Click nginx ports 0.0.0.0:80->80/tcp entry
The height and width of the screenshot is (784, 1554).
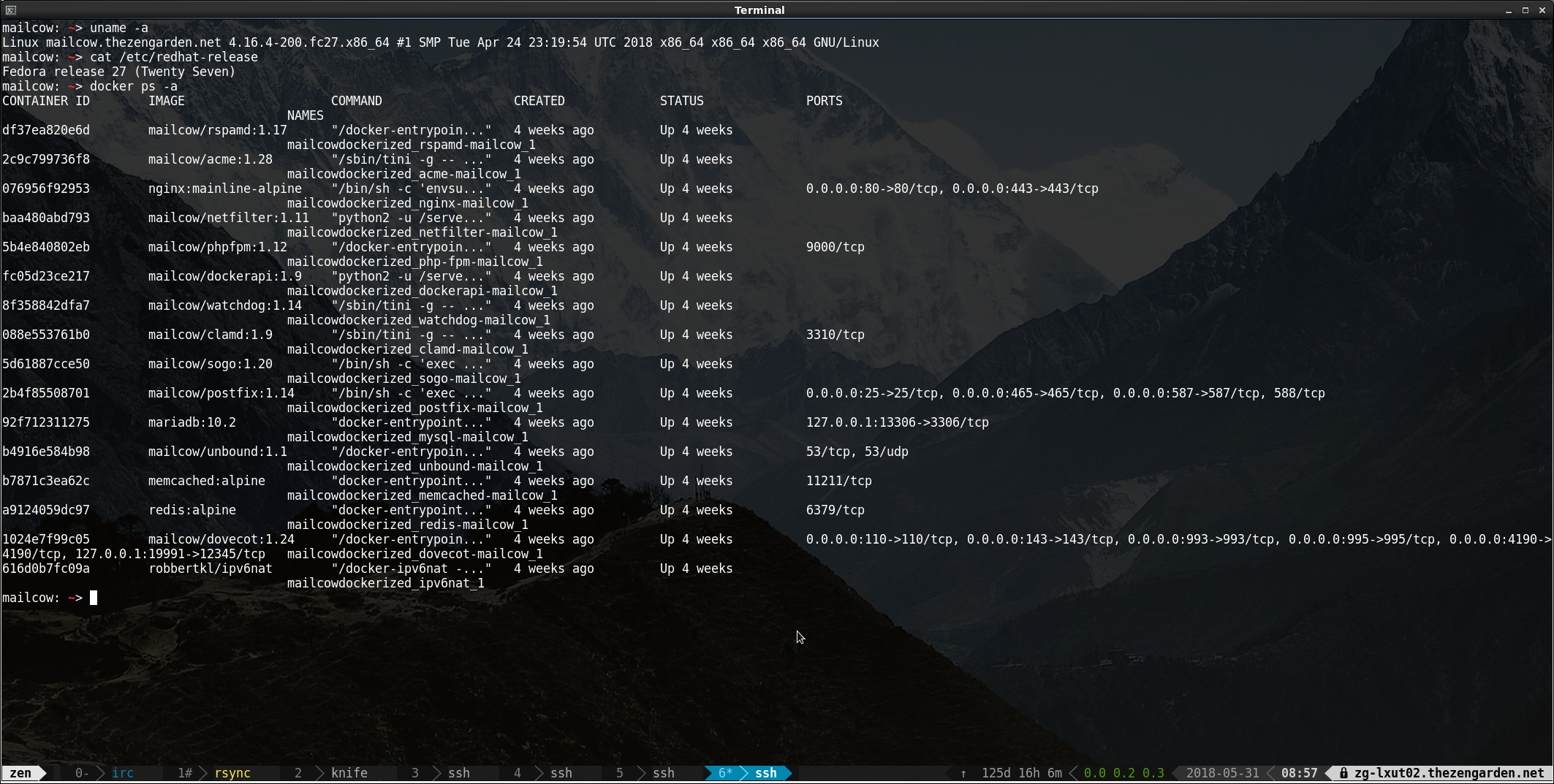872,189
